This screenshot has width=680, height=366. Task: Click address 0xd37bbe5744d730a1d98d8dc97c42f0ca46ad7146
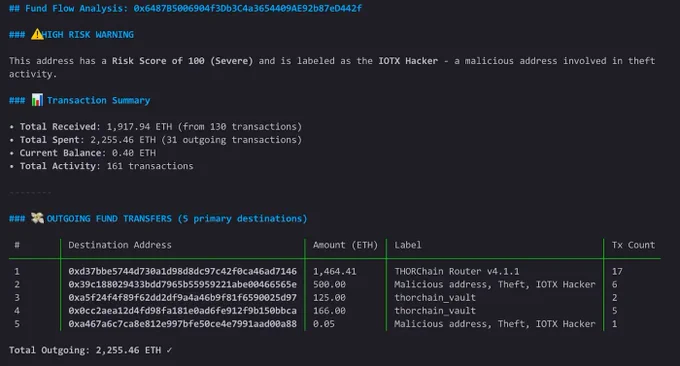[183, 271]
